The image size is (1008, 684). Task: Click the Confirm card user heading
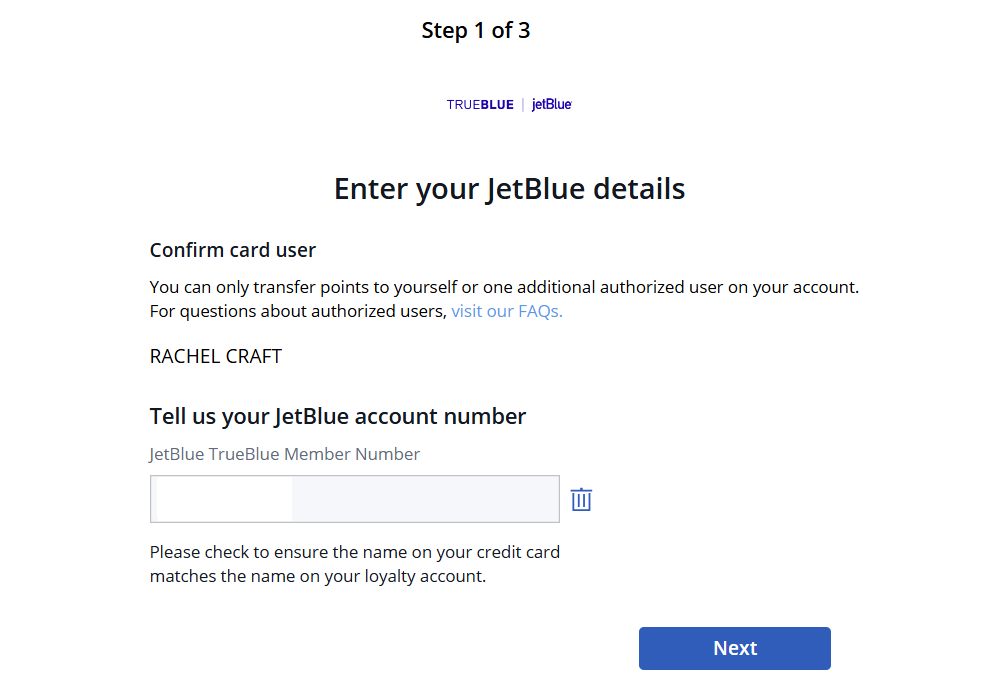pos(232,249)
